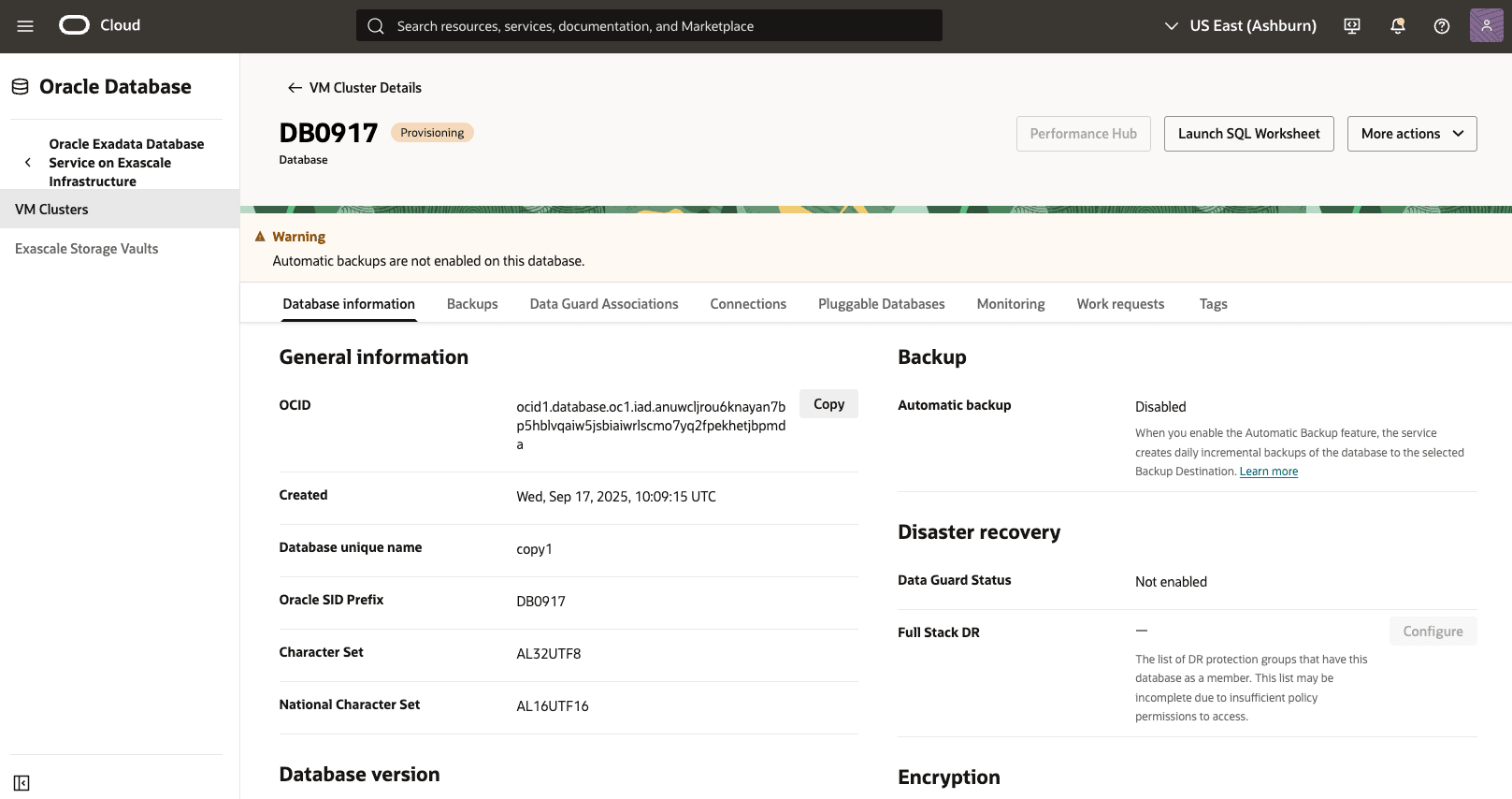Collapse the sidebar using bottom-left icon
Viewport: 1512px width, 799px height.
click(x=22, y=783)
